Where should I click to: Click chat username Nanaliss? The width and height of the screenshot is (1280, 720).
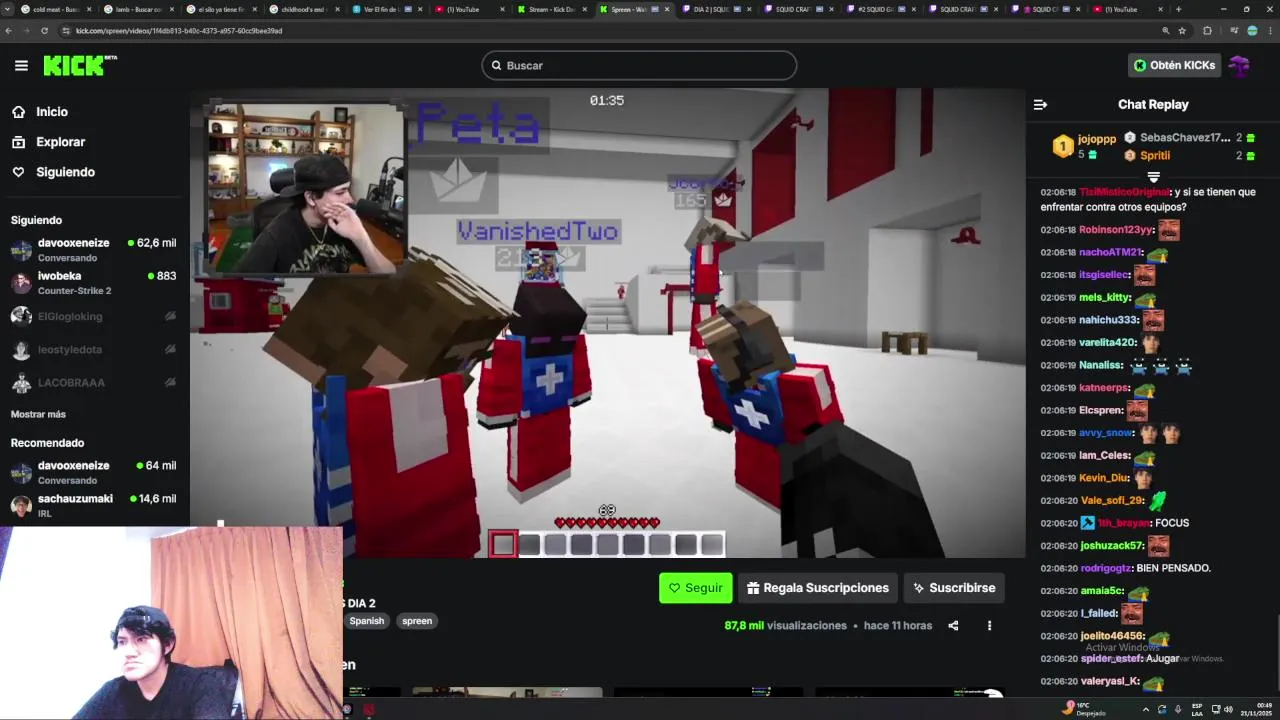click(1100, 366)
